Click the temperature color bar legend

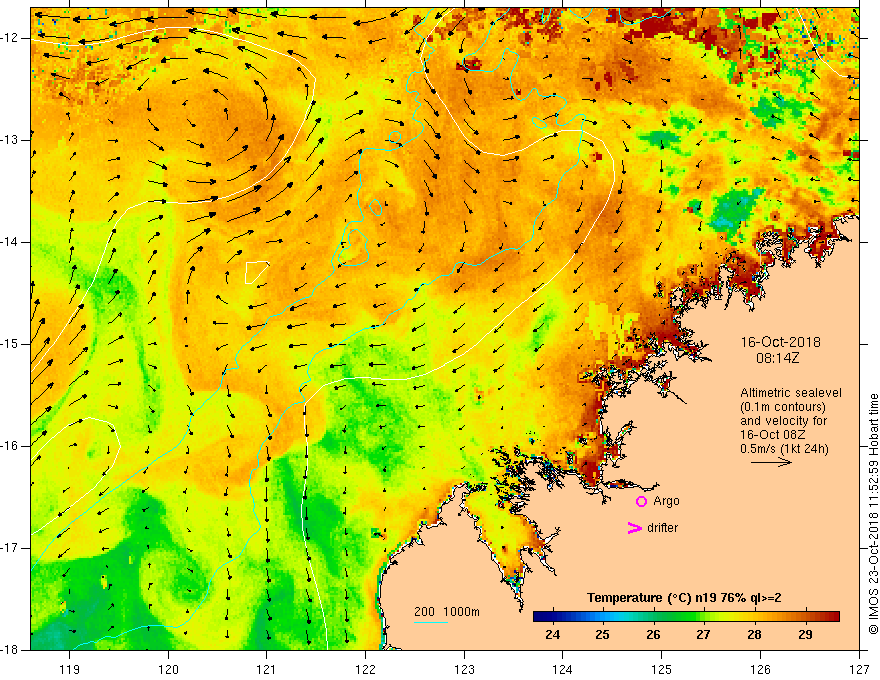click(x=686, y=617)
